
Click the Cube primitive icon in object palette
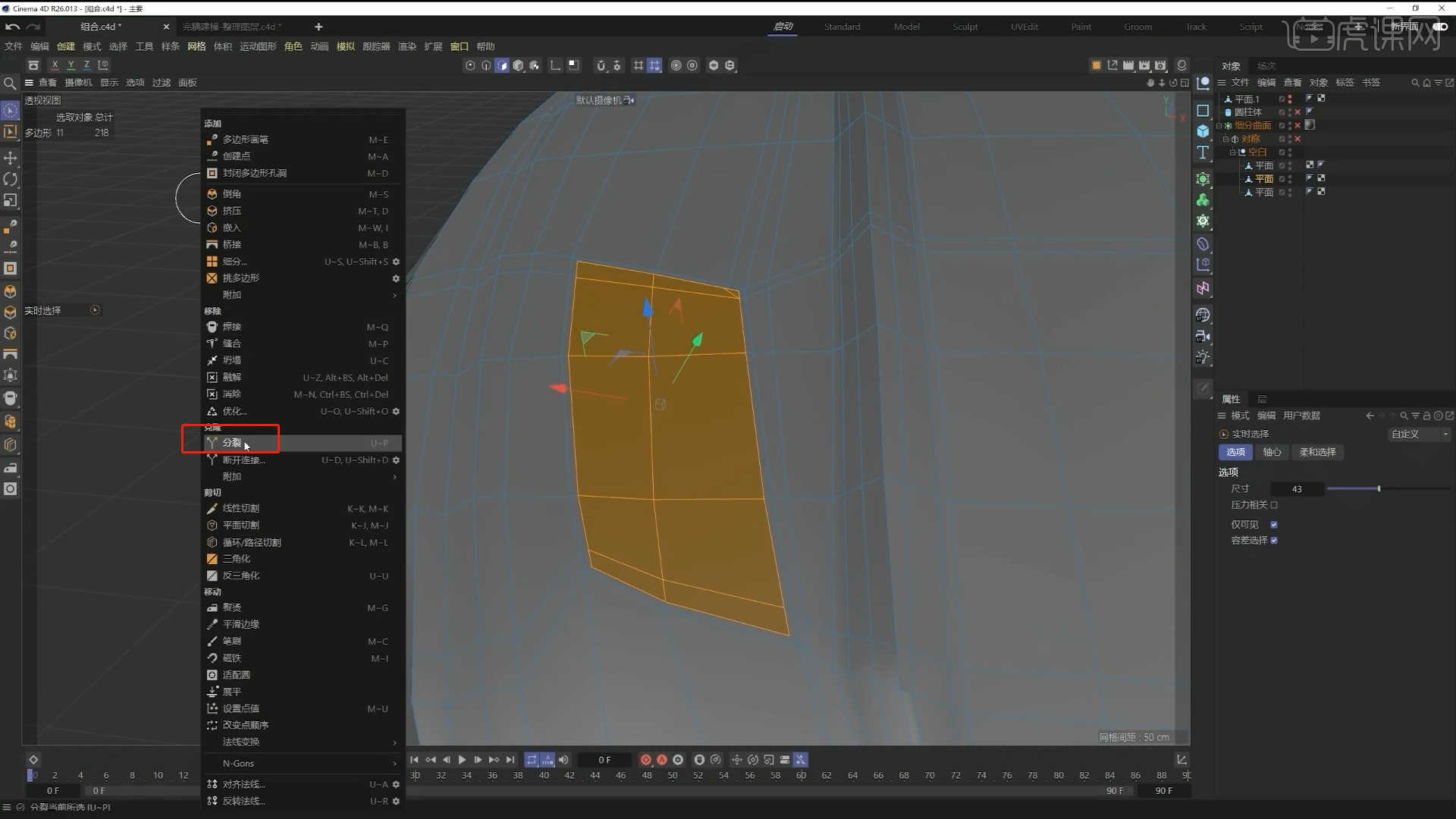click(1203, 131)
